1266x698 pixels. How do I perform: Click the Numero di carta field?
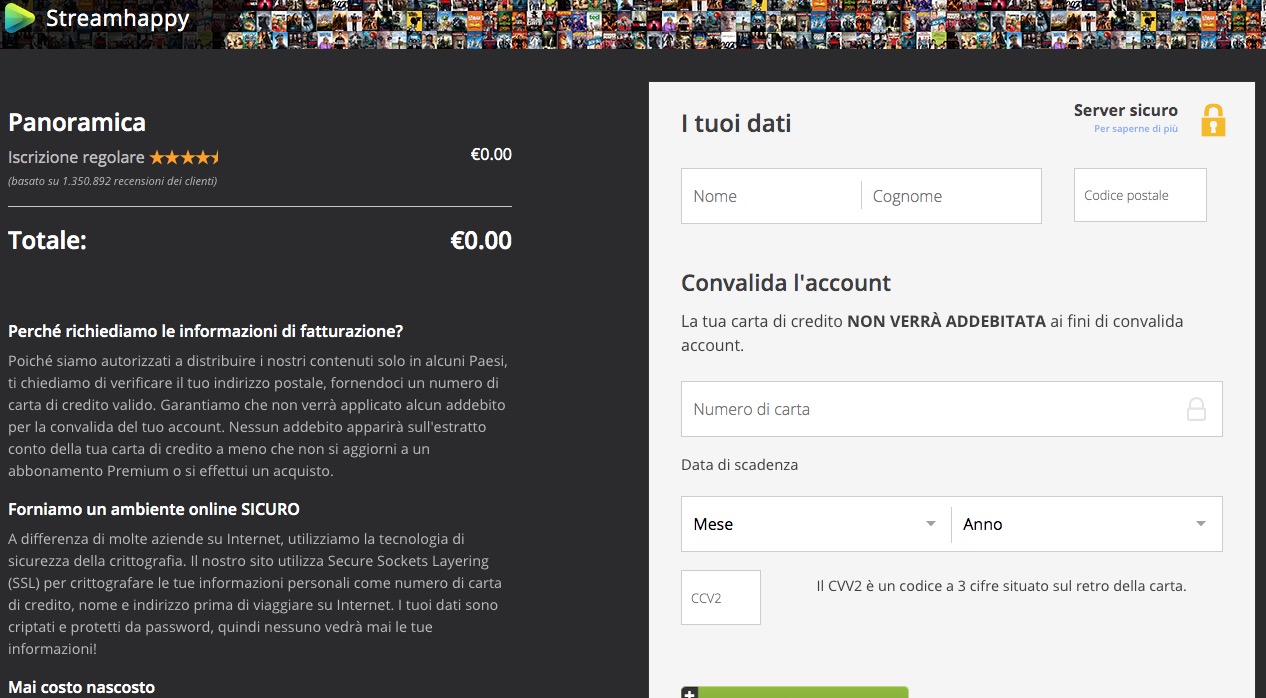point(930,409)
